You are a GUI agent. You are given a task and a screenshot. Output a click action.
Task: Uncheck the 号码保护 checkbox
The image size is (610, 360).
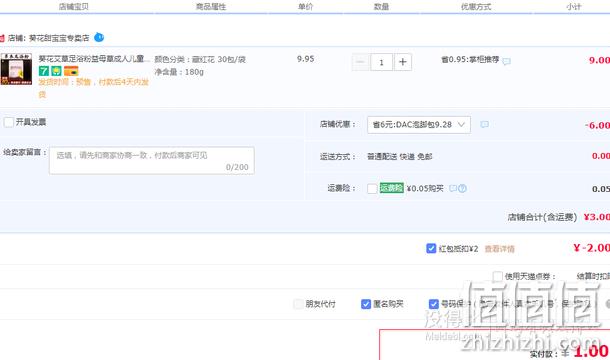[x=433, y=304]
